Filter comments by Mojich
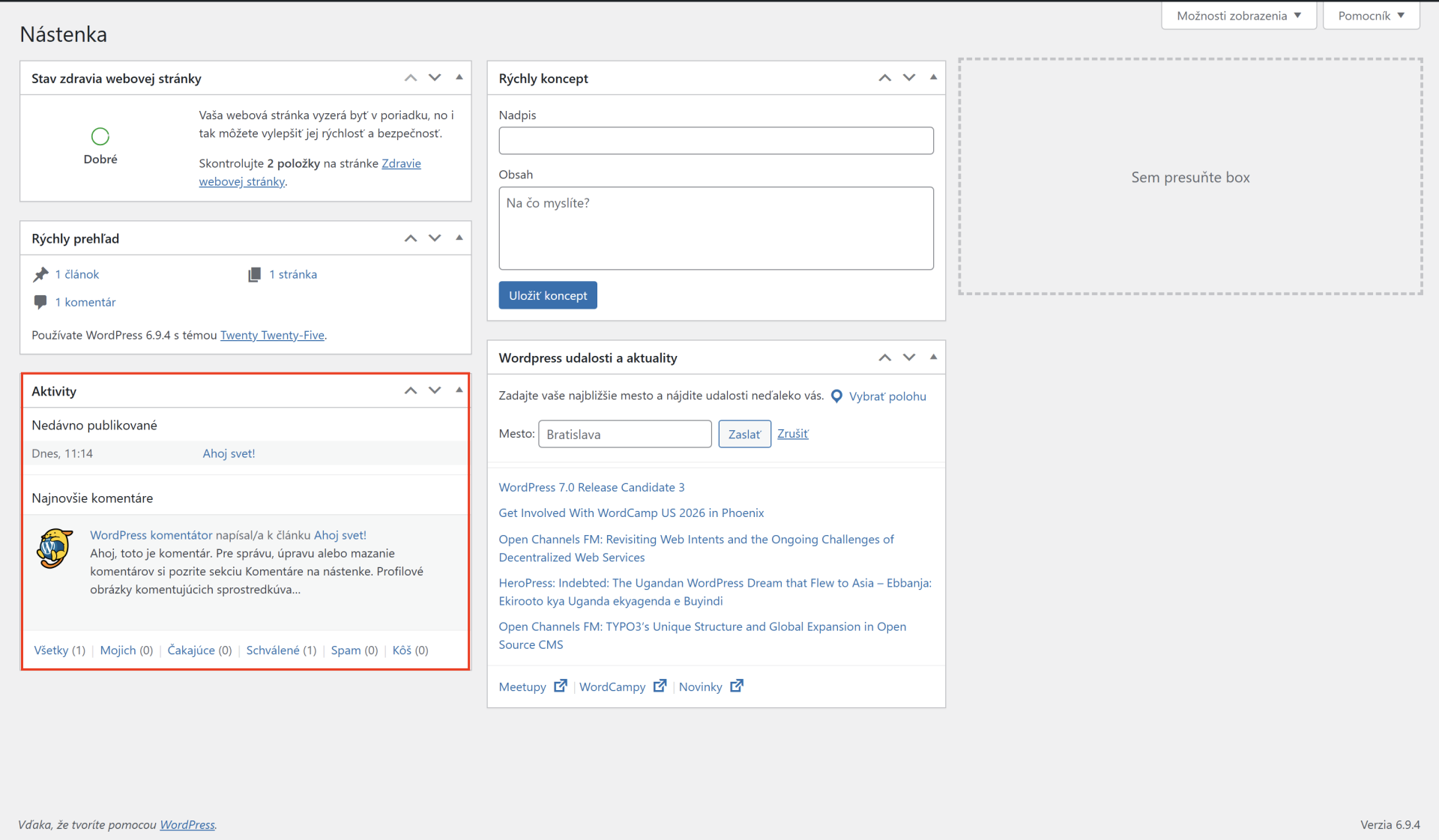 point(118,650)
